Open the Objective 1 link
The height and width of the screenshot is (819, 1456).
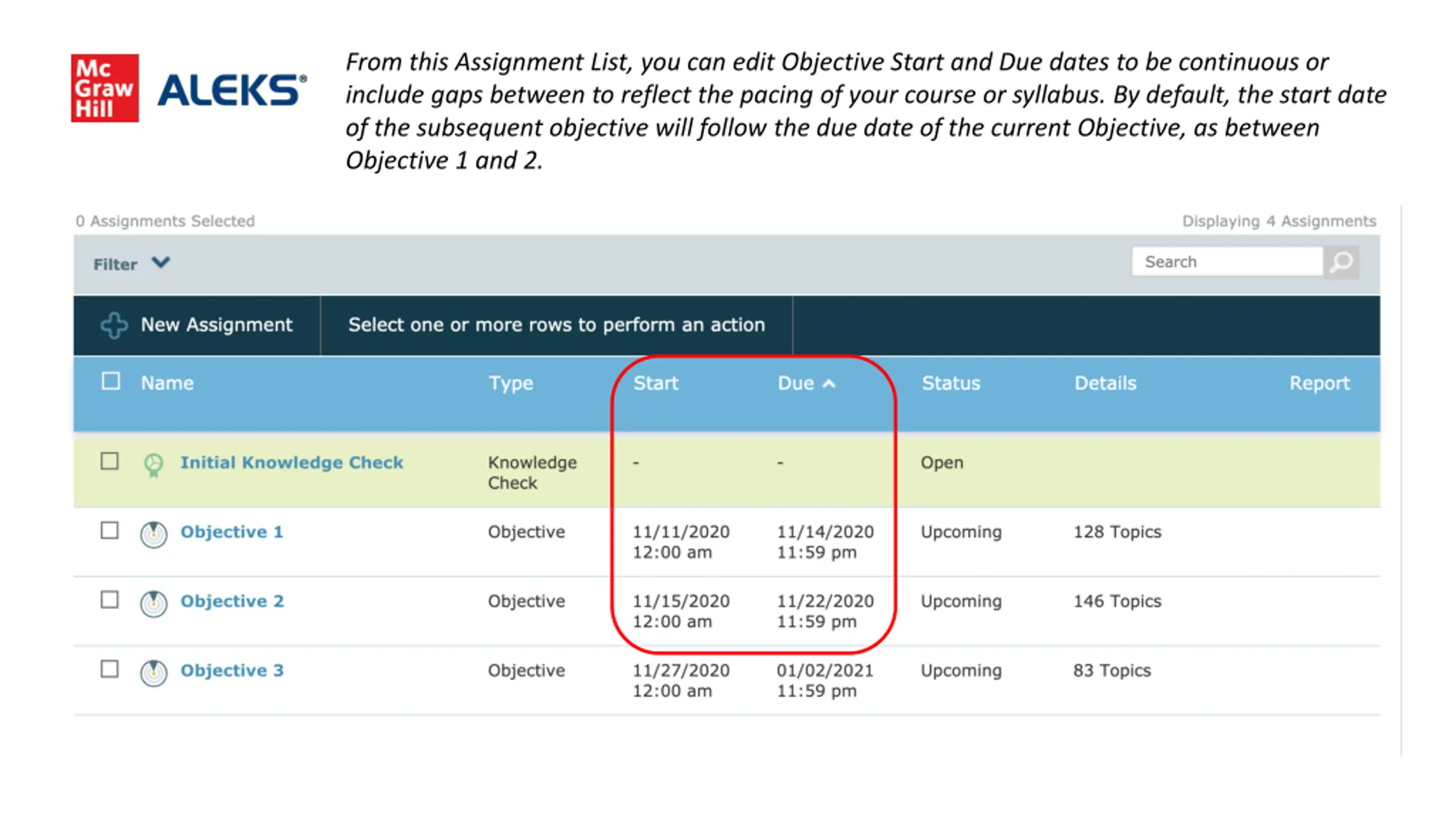231,532
